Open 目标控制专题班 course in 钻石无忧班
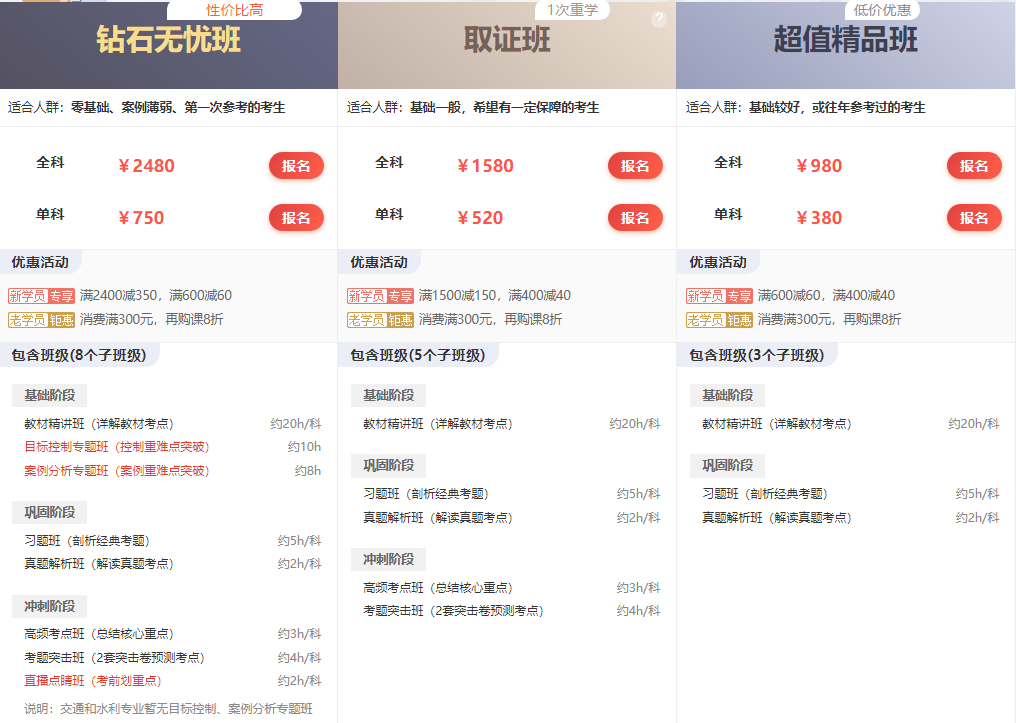Screen dimensions: 1016x723 click(117, 447)
